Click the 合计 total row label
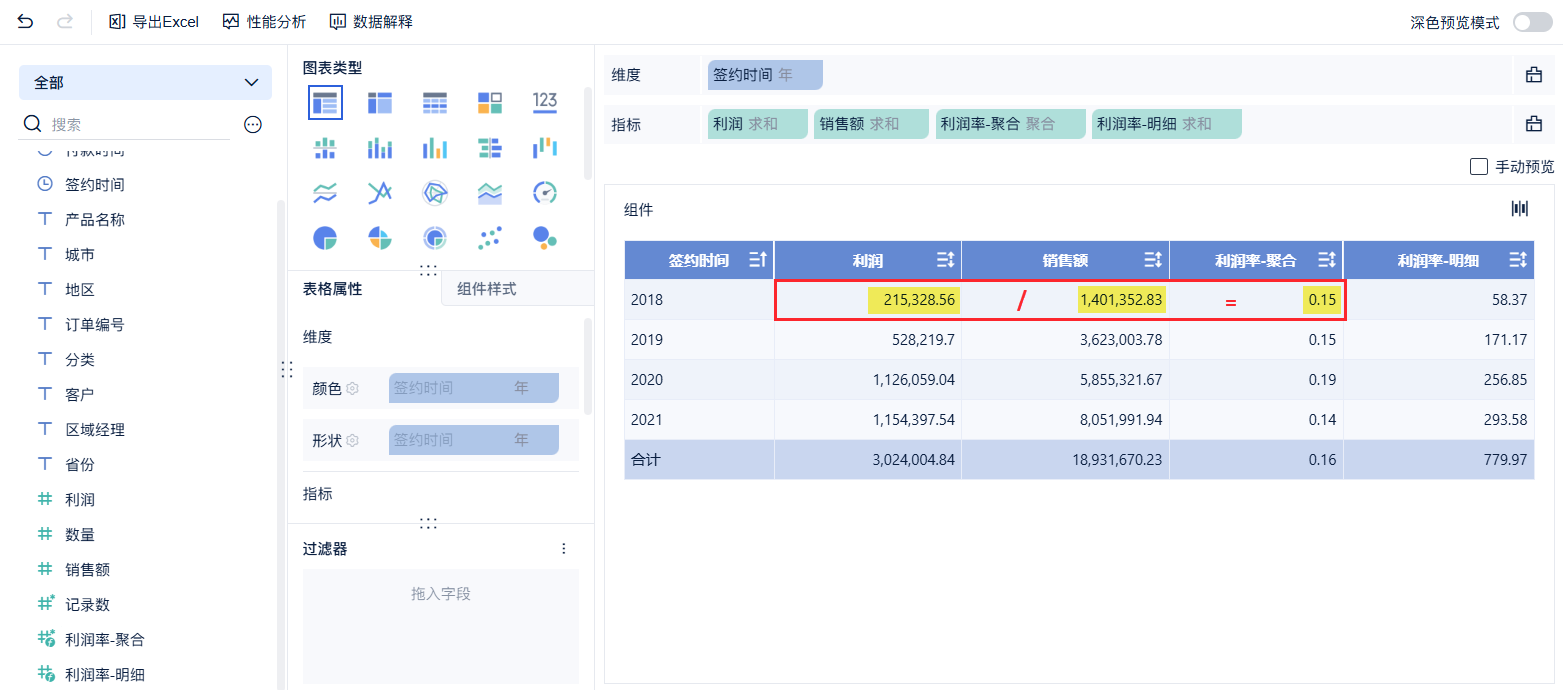1563x690 pixels. (699, 460)
